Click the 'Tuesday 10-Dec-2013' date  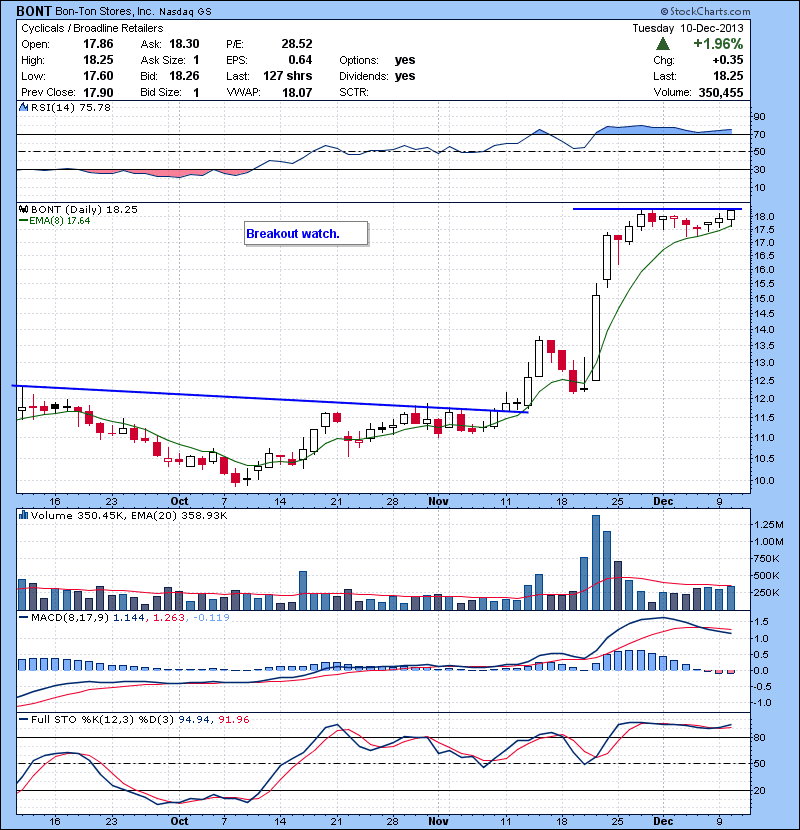pos(688,29)
